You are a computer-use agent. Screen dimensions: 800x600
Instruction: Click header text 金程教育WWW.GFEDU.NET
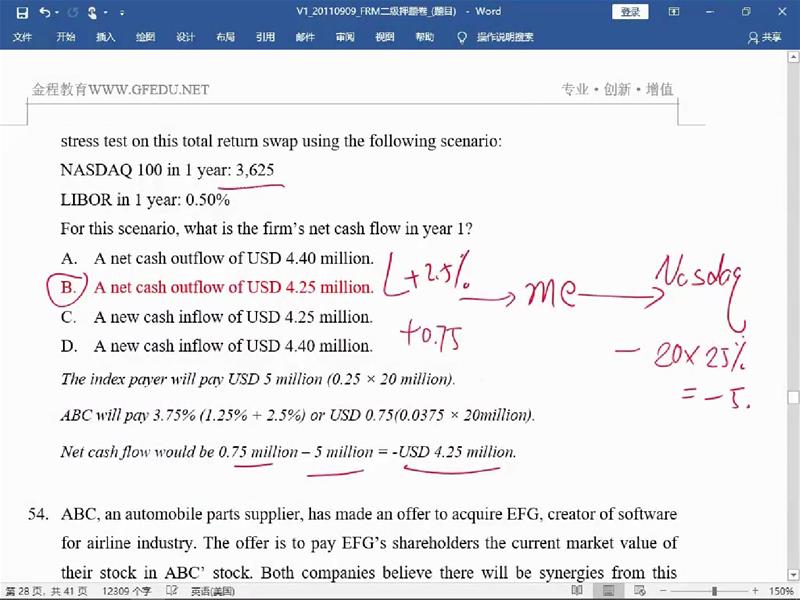coord(120,89)
